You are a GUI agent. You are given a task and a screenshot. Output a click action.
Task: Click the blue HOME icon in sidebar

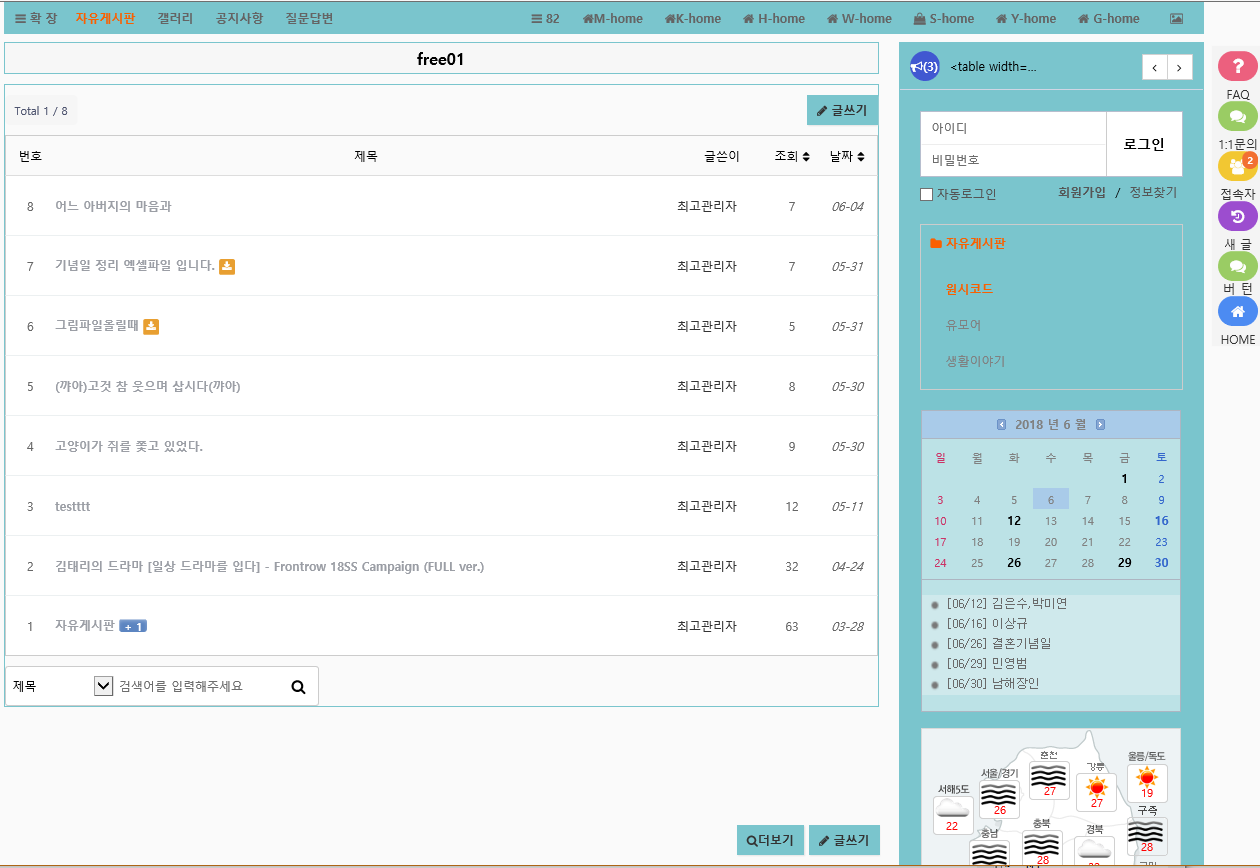pos(1237,311)
